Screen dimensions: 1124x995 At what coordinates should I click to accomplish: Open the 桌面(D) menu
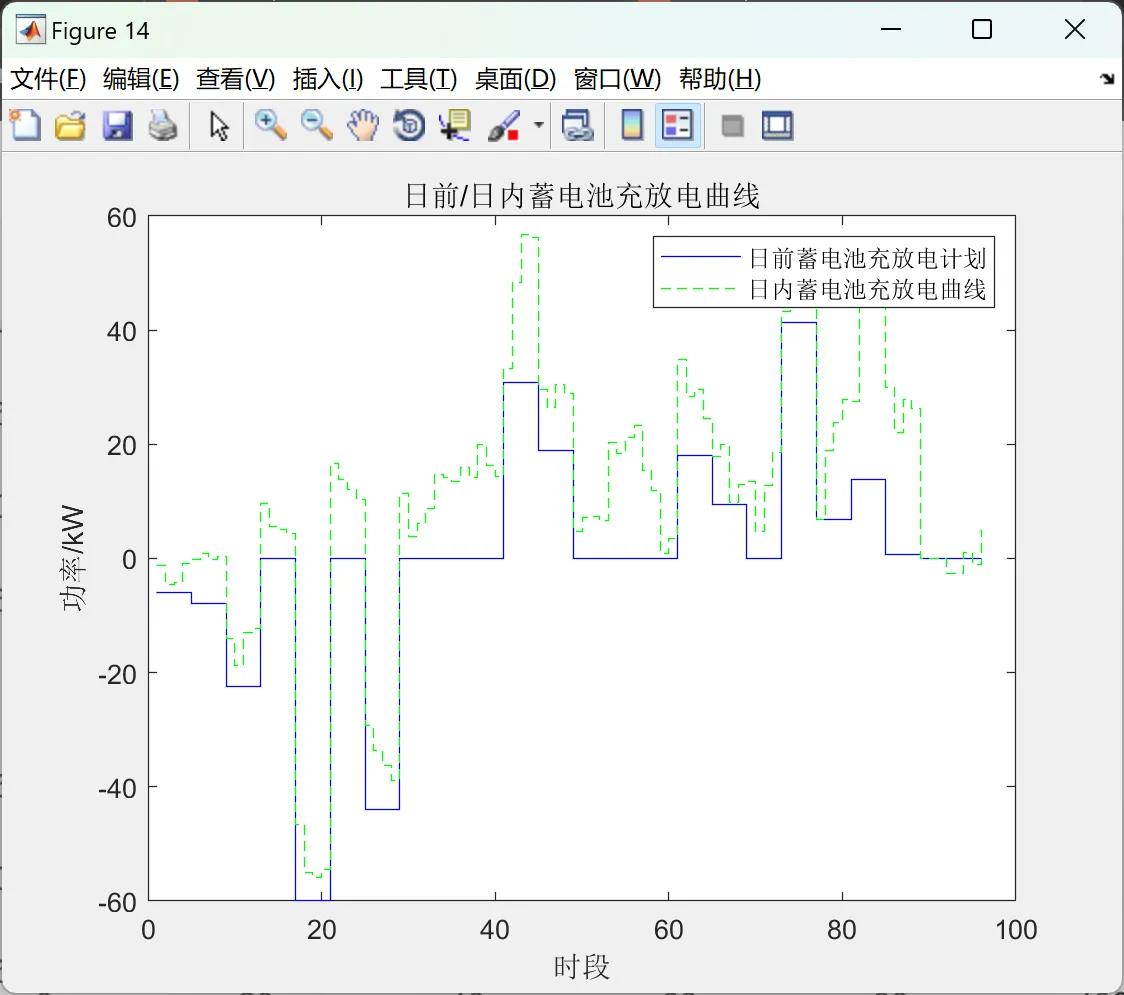tap(515, 79)
